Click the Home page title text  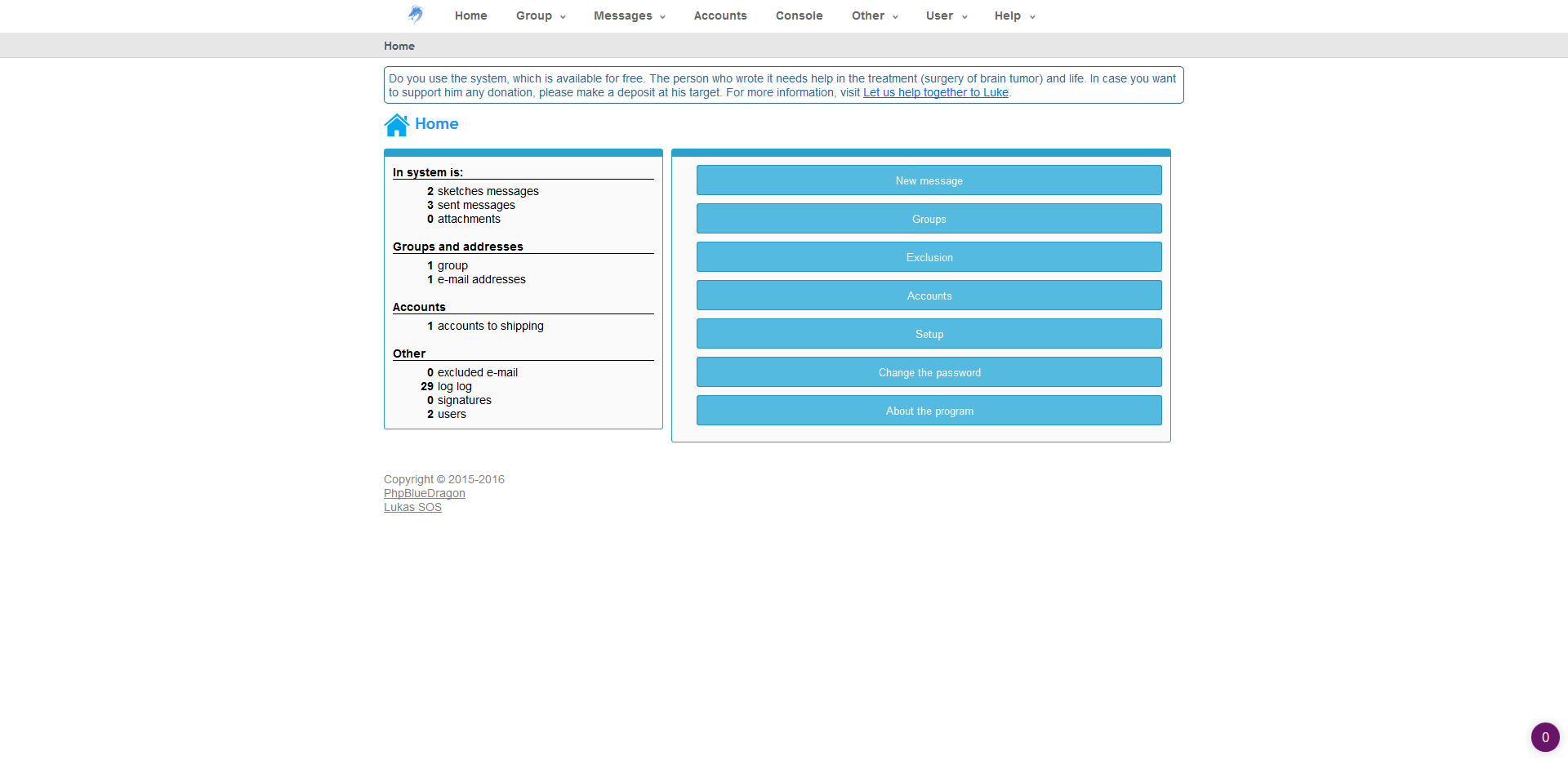437,123
